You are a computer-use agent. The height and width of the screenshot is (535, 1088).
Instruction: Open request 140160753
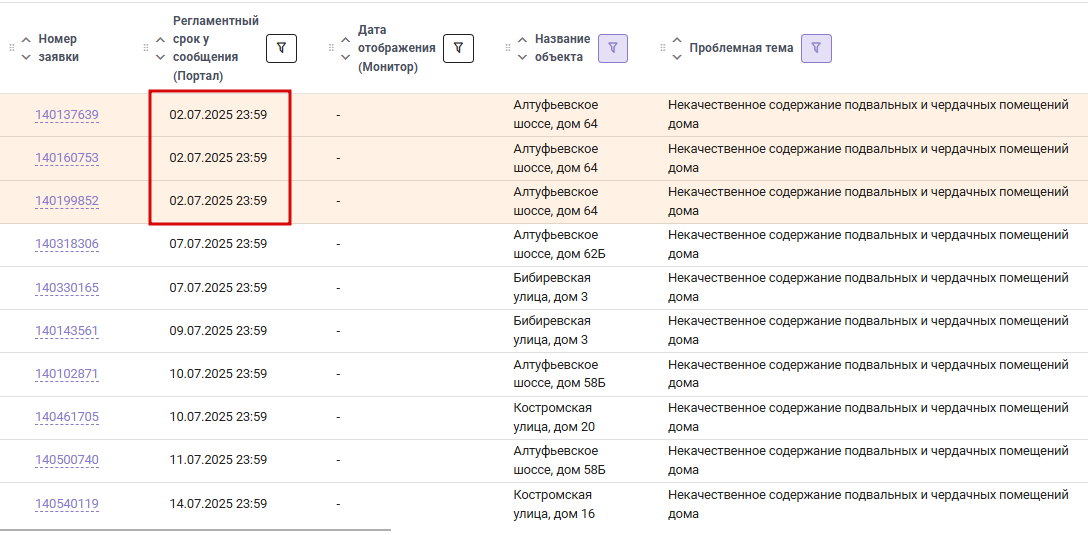coord(67,158)
